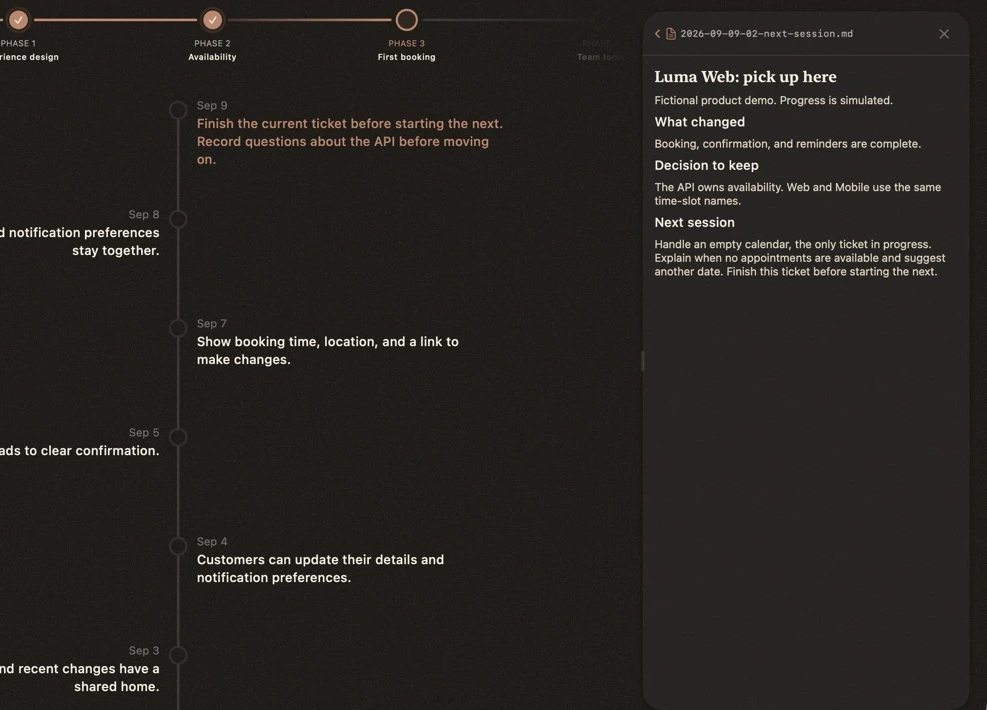987x710 pixels.
Task: Click the 'Next session' heading
Action: coord(694,223)
